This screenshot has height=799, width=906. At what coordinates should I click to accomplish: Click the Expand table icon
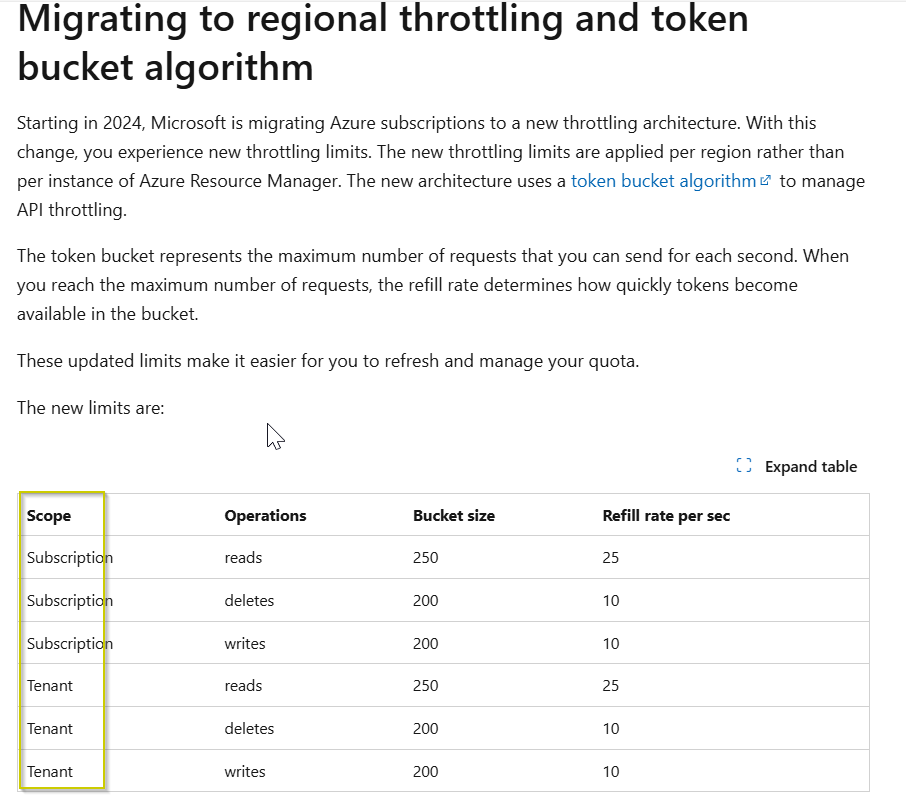742,465
